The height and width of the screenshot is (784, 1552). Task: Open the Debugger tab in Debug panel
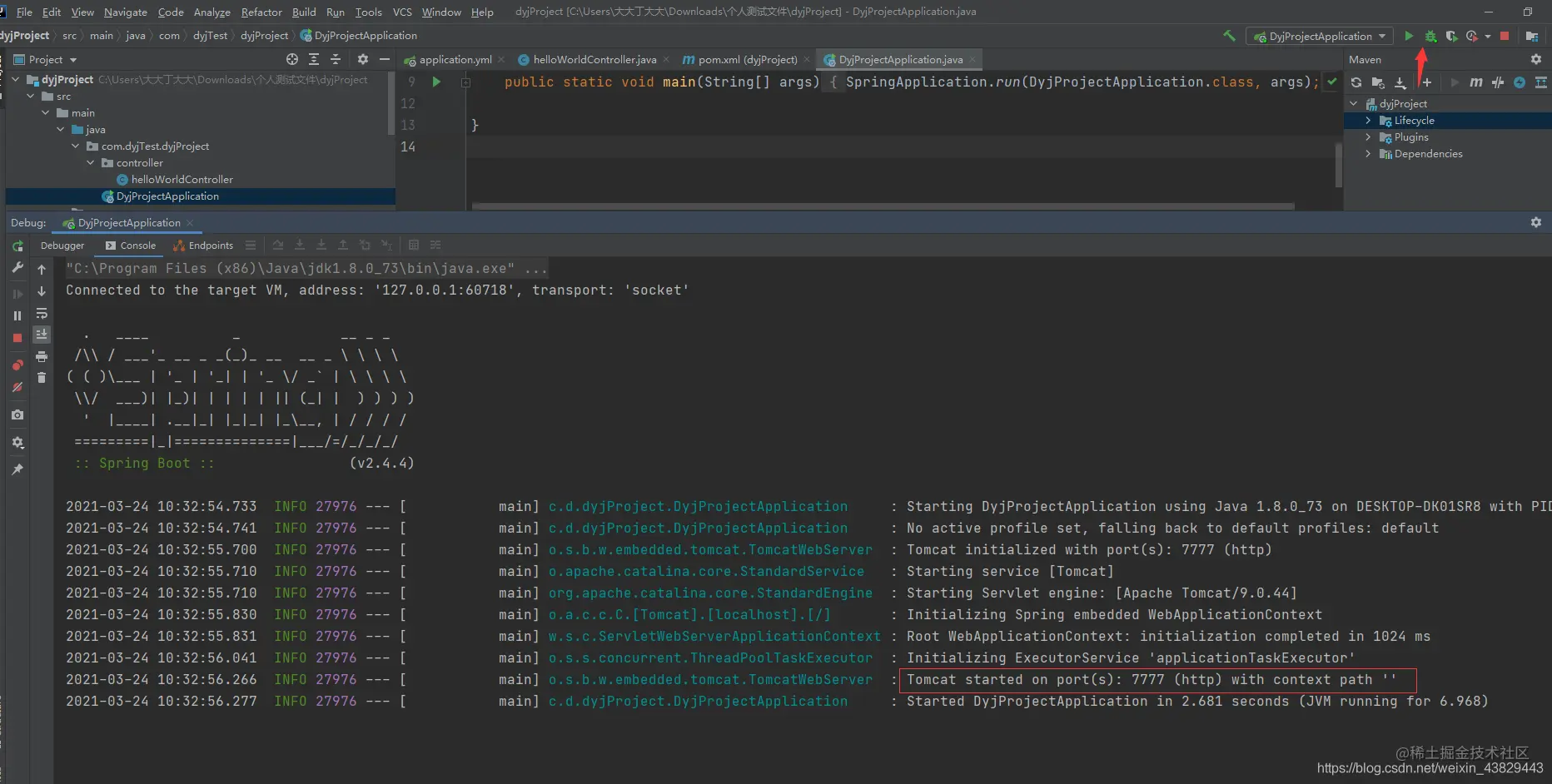point(62,246)
